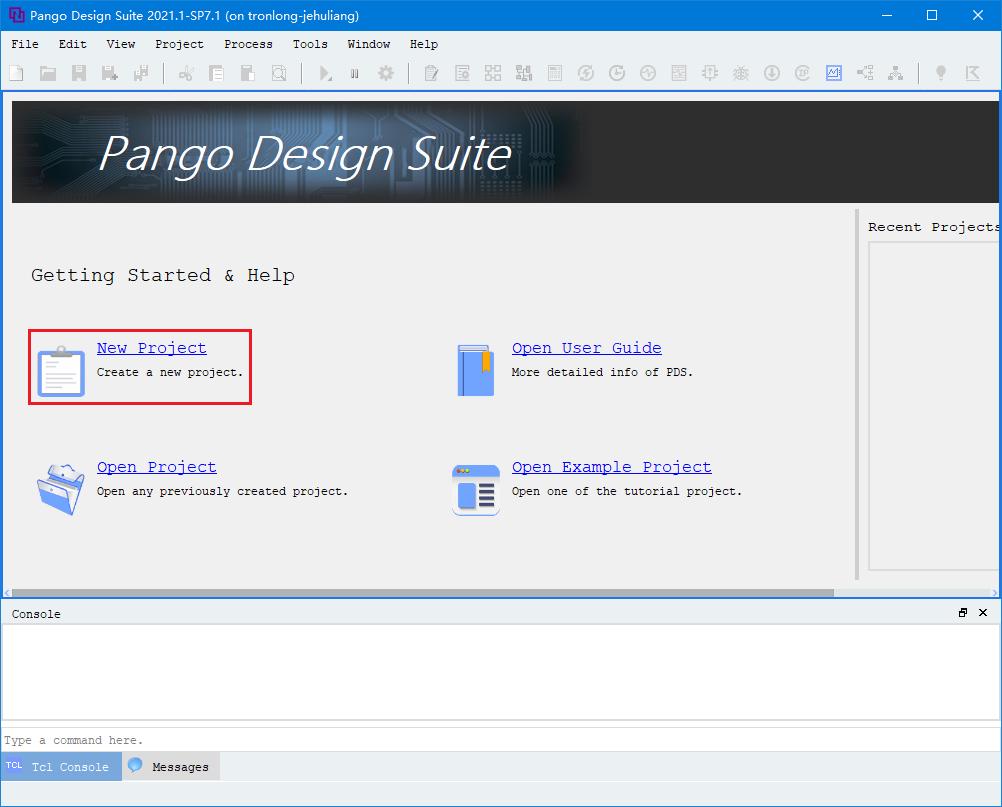
Task: Click the horizontal scrollbar of the start page
Action: pyautogui.click(x=423, y=592)
